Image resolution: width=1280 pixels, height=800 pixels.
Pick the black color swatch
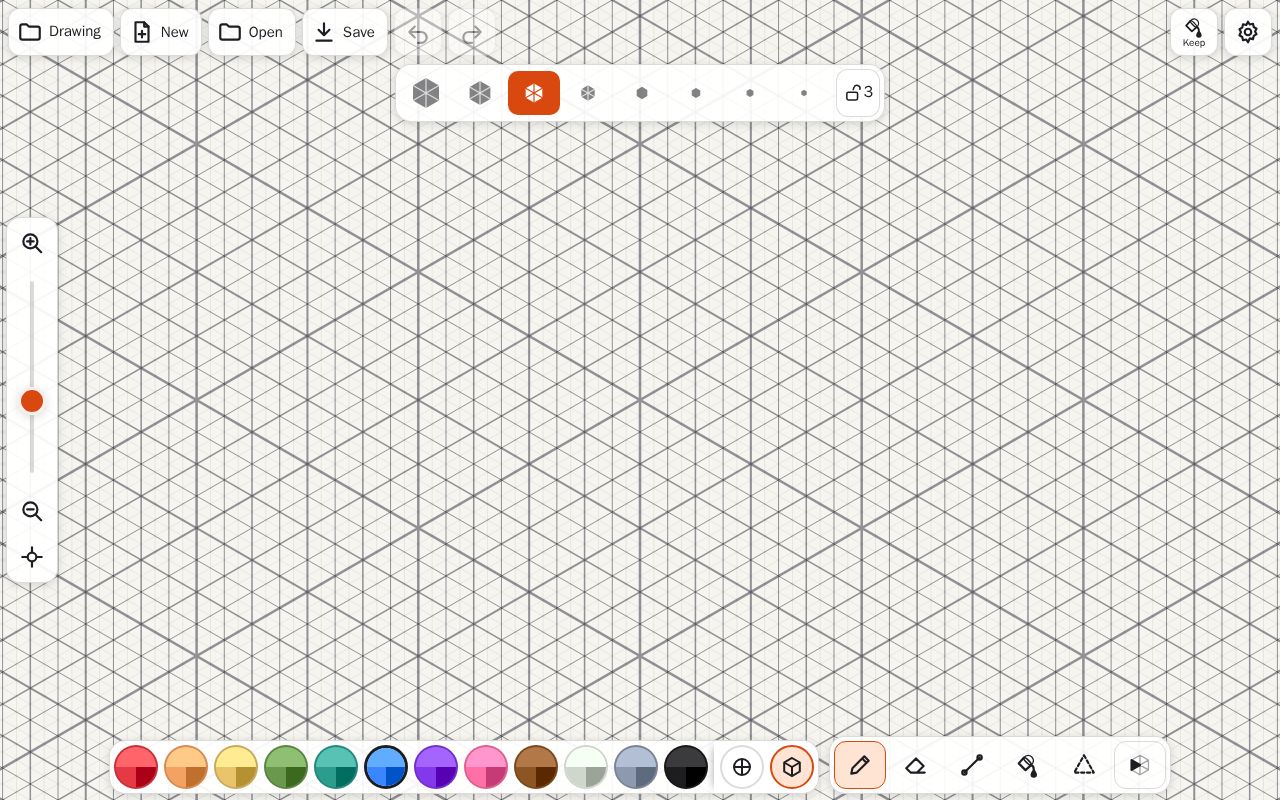tap(686, 767)
